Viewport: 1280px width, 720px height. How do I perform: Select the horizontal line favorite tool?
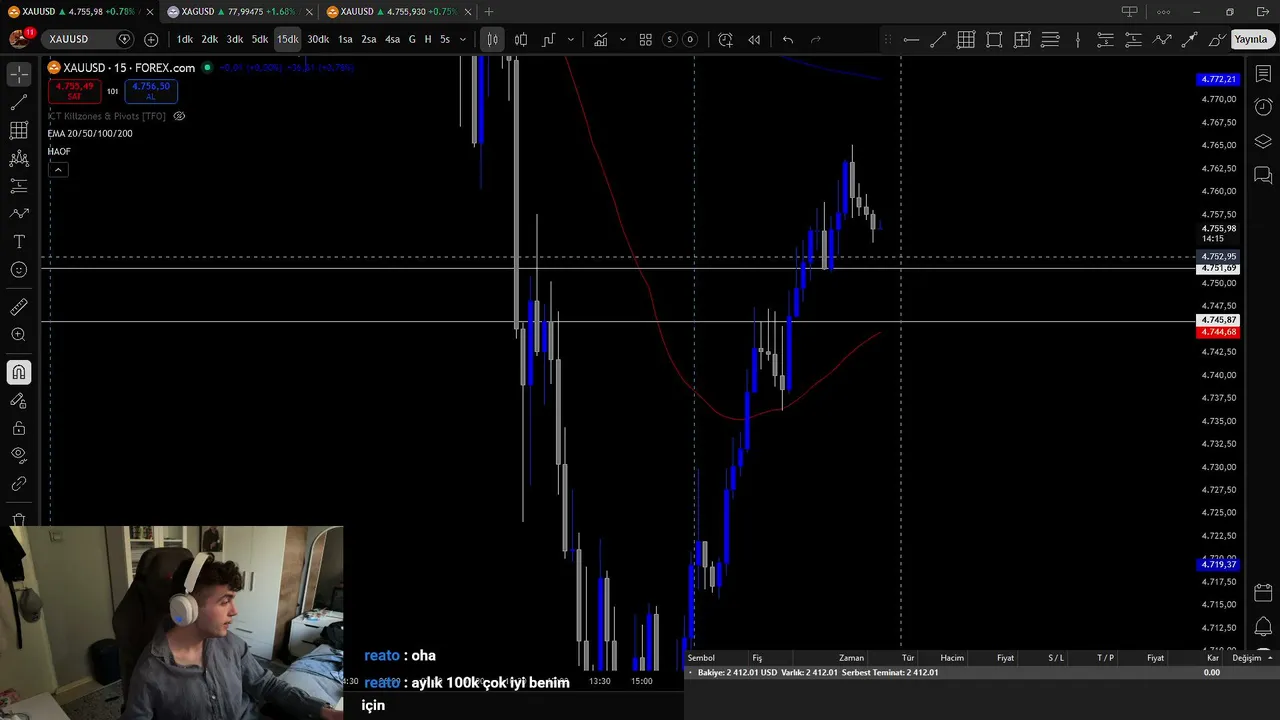pos(911,40)
